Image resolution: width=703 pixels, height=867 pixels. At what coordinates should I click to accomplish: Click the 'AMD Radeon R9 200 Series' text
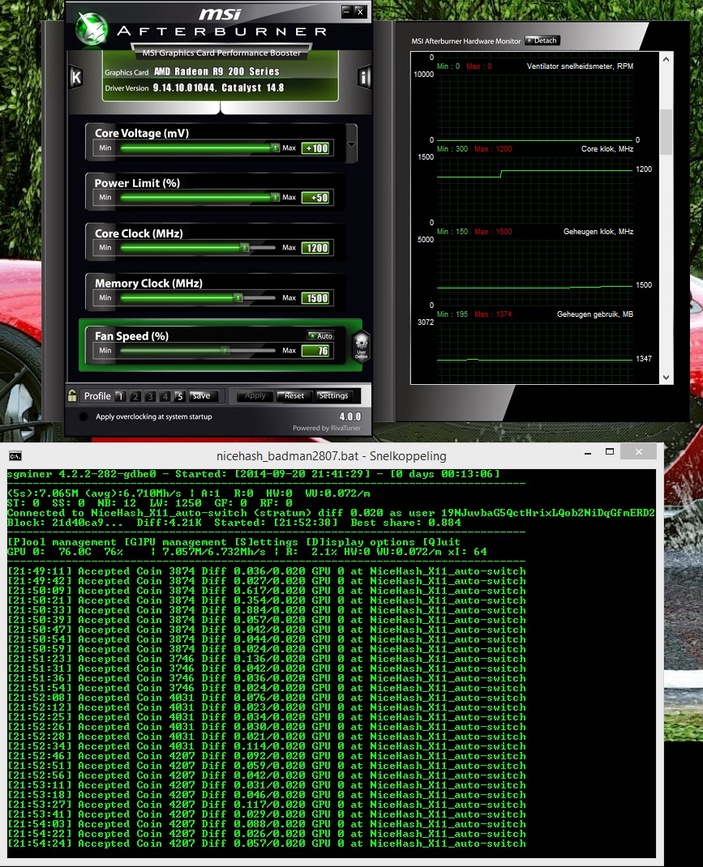click(216, 71)
